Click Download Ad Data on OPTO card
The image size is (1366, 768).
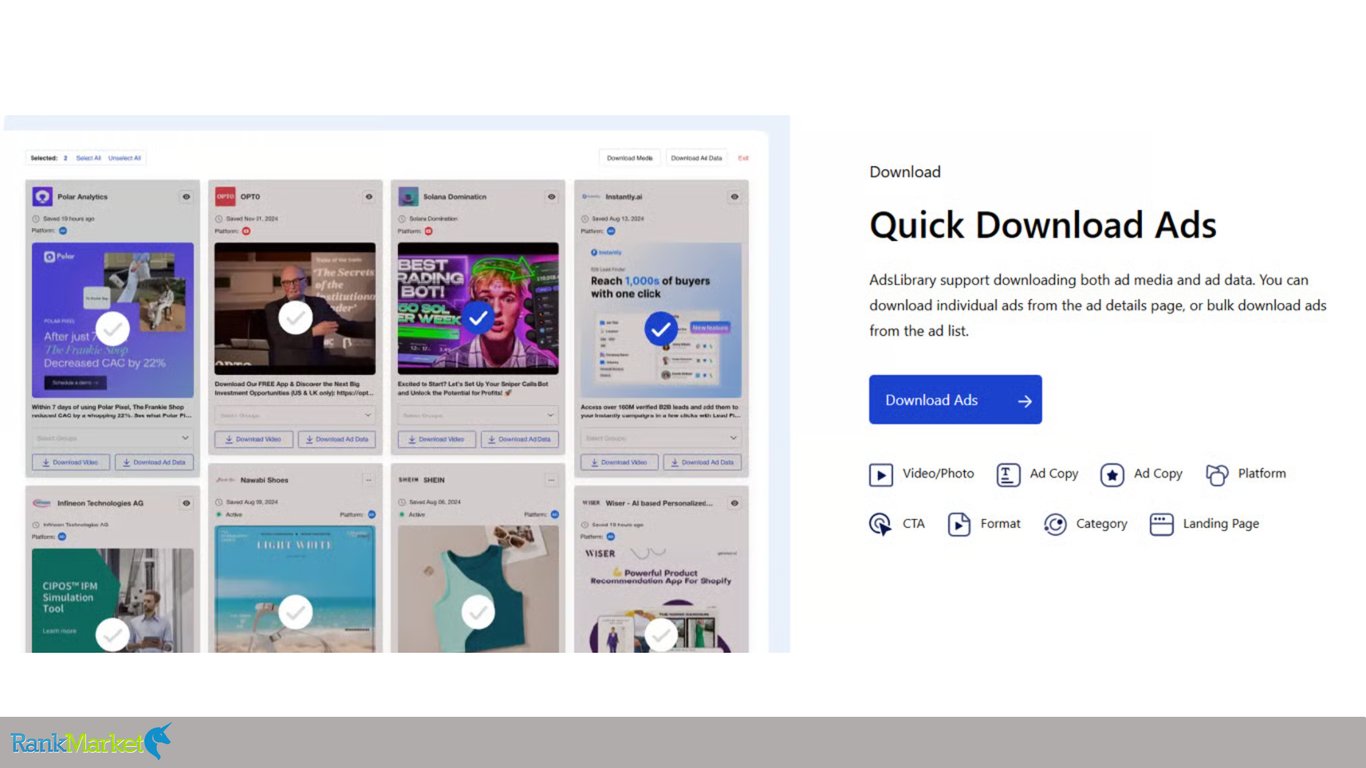(x=337, y=439)
